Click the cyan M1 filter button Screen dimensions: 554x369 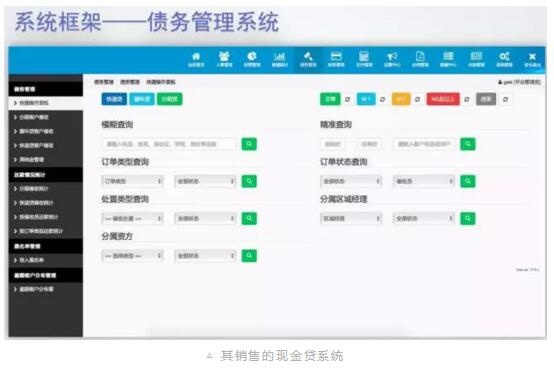click(366, 99)
